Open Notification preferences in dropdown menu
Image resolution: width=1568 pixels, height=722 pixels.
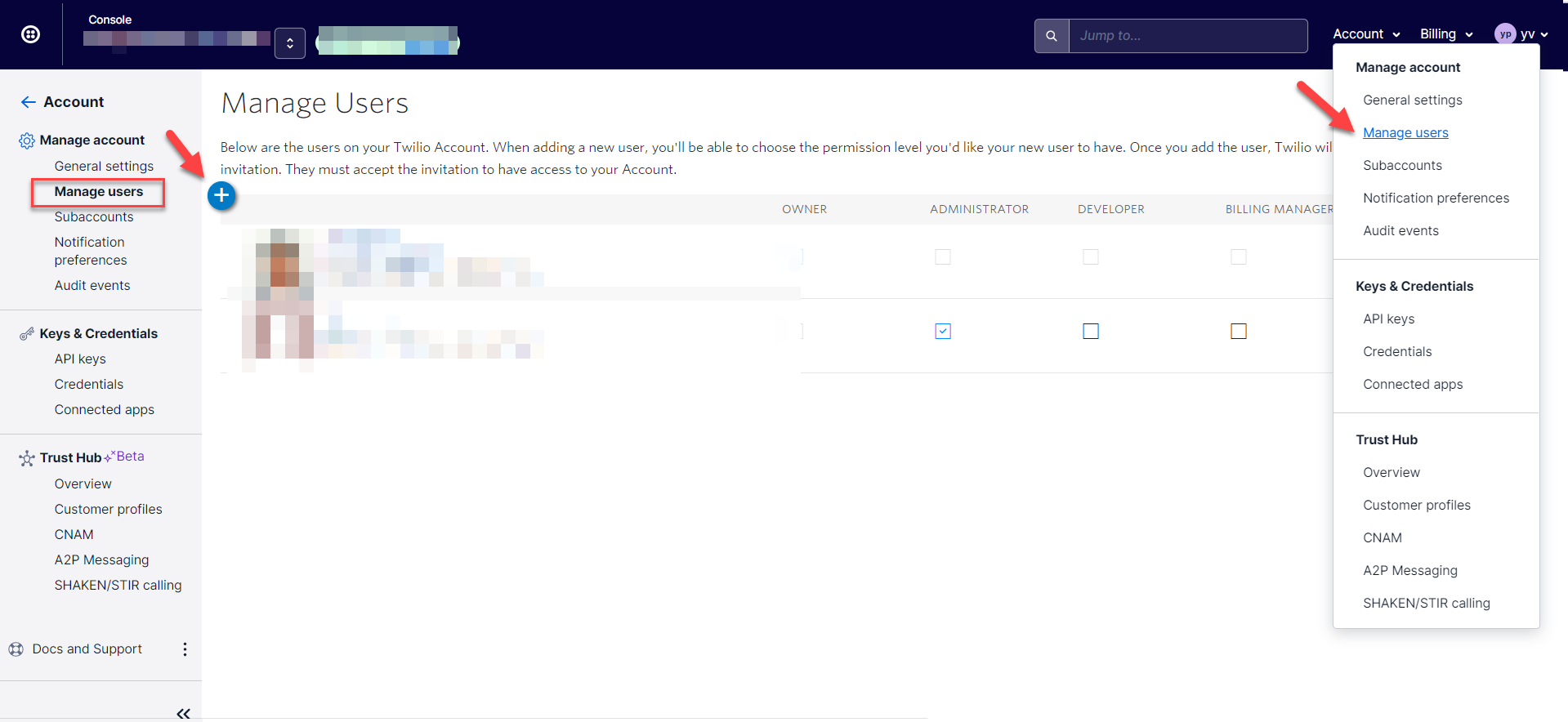(x=1436, y=198)
